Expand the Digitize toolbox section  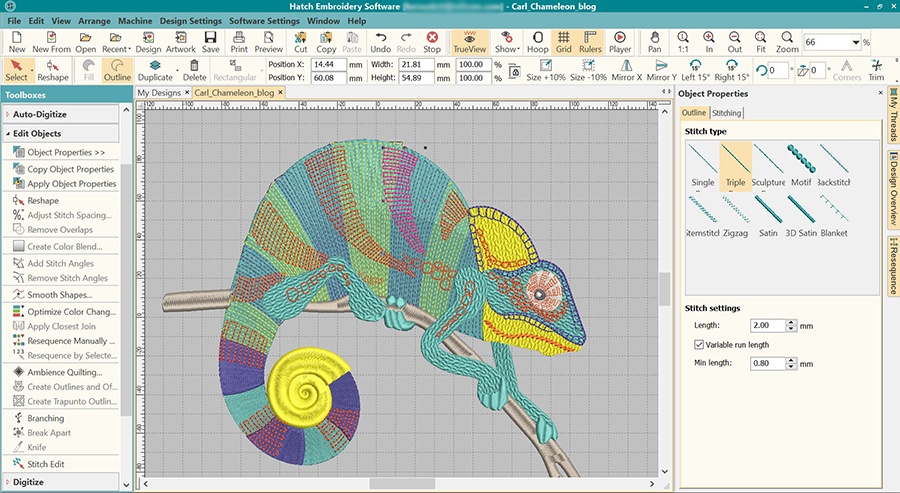click(27, 482)
